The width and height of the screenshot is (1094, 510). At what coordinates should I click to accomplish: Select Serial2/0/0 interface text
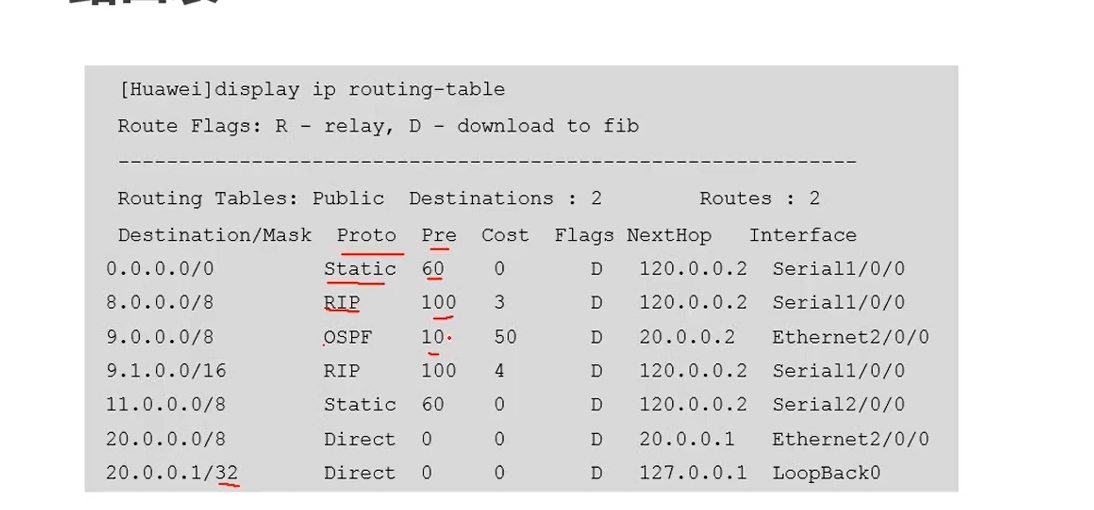click(839, 405)
